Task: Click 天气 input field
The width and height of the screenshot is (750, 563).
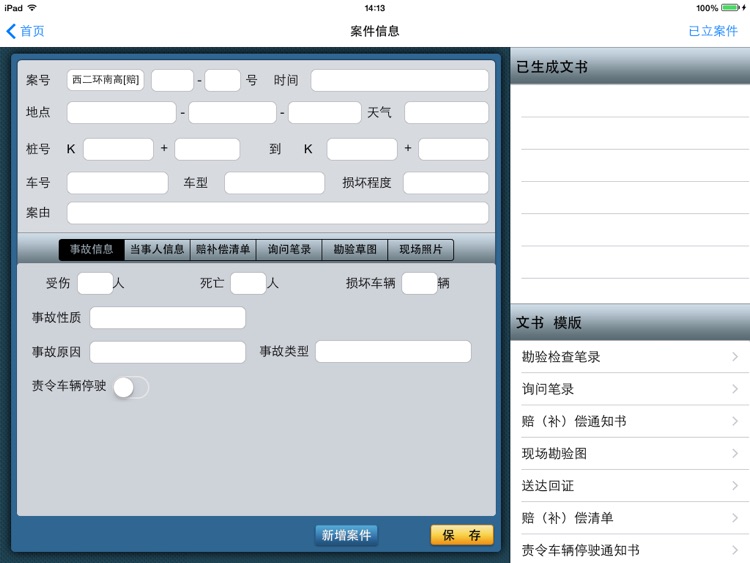Action: coord(446,112)
